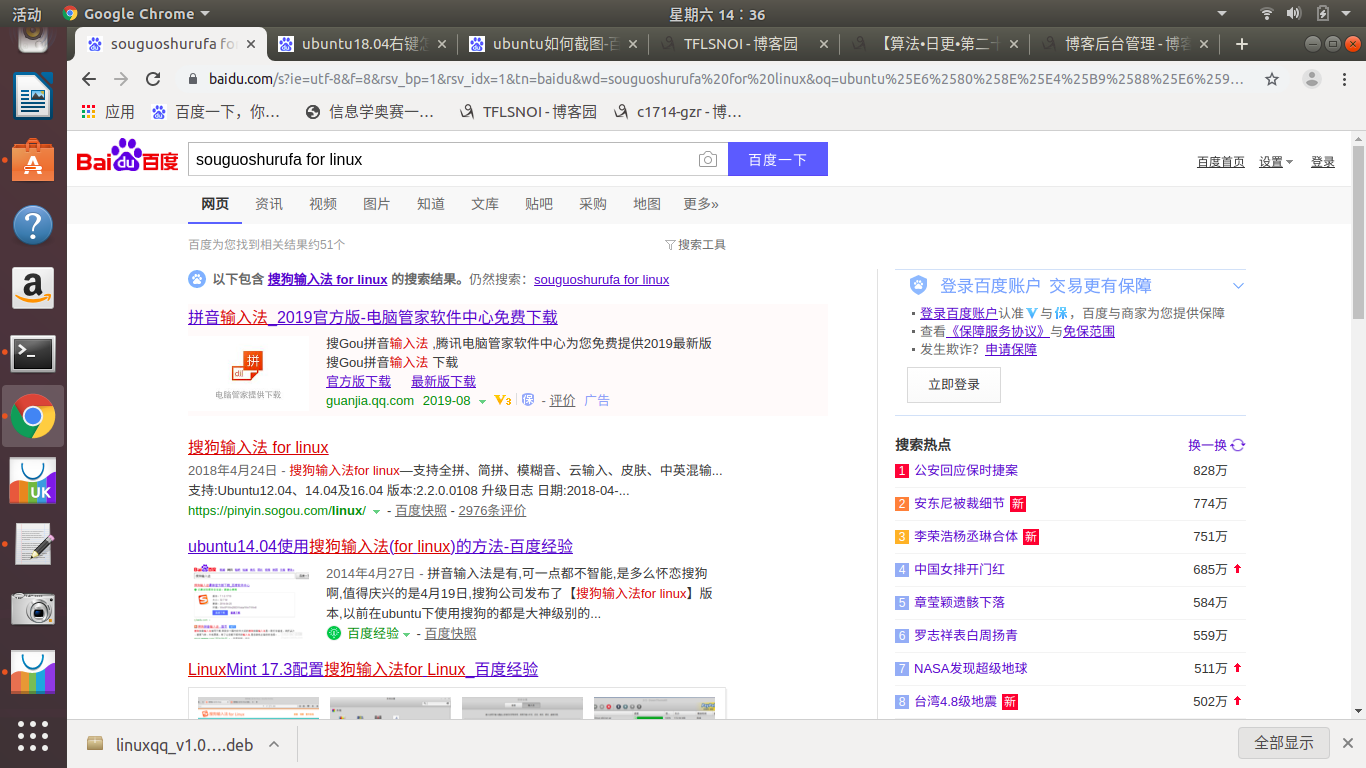Viewport: 1366px width, 768px height.
Task: Refresh hot searches with the 换一换 icon
Action: (x=1238, y=445)
